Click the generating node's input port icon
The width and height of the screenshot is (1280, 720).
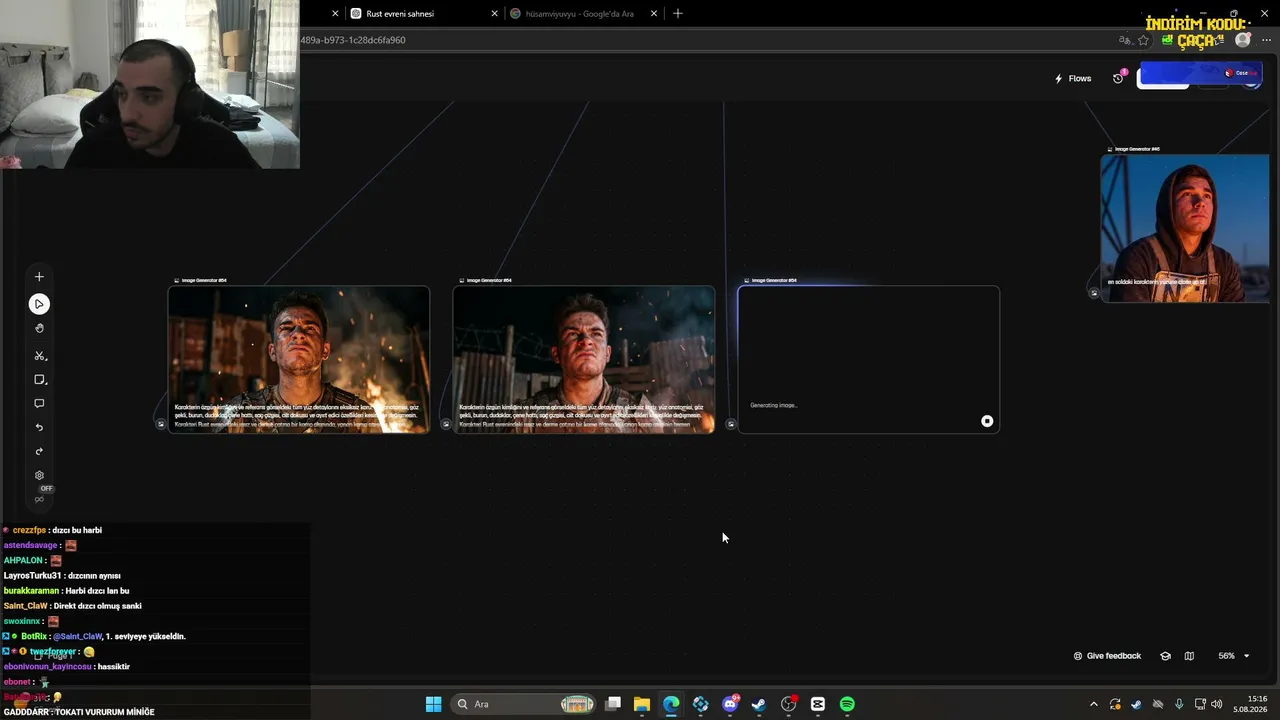point(731,424)
